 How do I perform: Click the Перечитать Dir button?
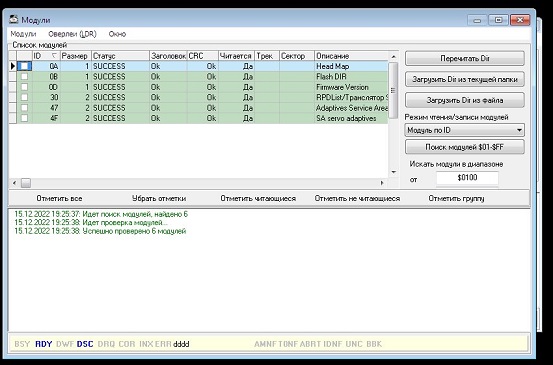point(464,59)
